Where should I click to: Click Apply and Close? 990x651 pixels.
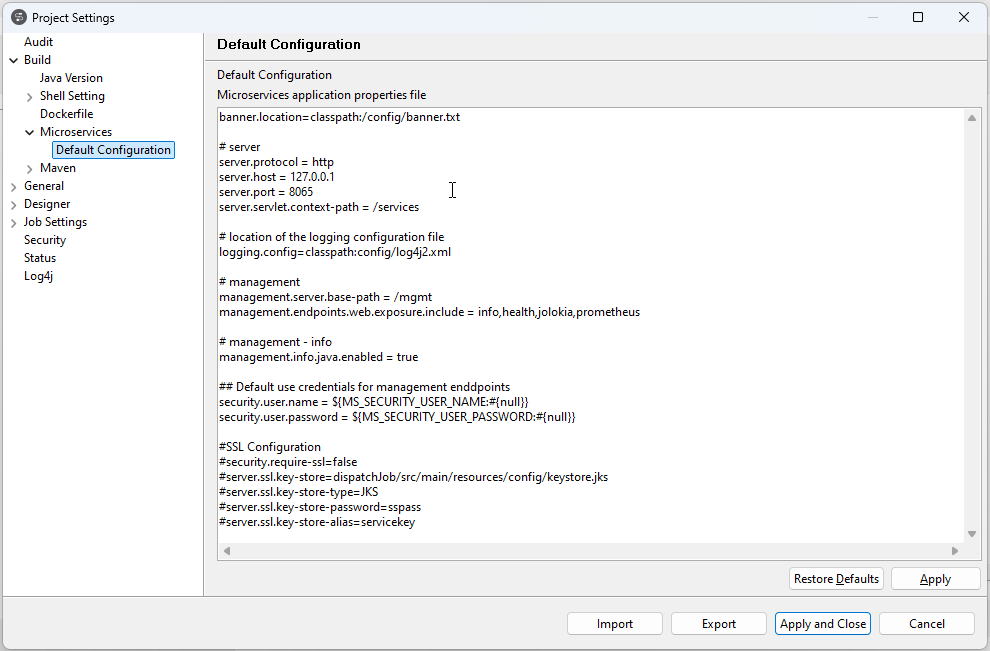tap(822, 623)
